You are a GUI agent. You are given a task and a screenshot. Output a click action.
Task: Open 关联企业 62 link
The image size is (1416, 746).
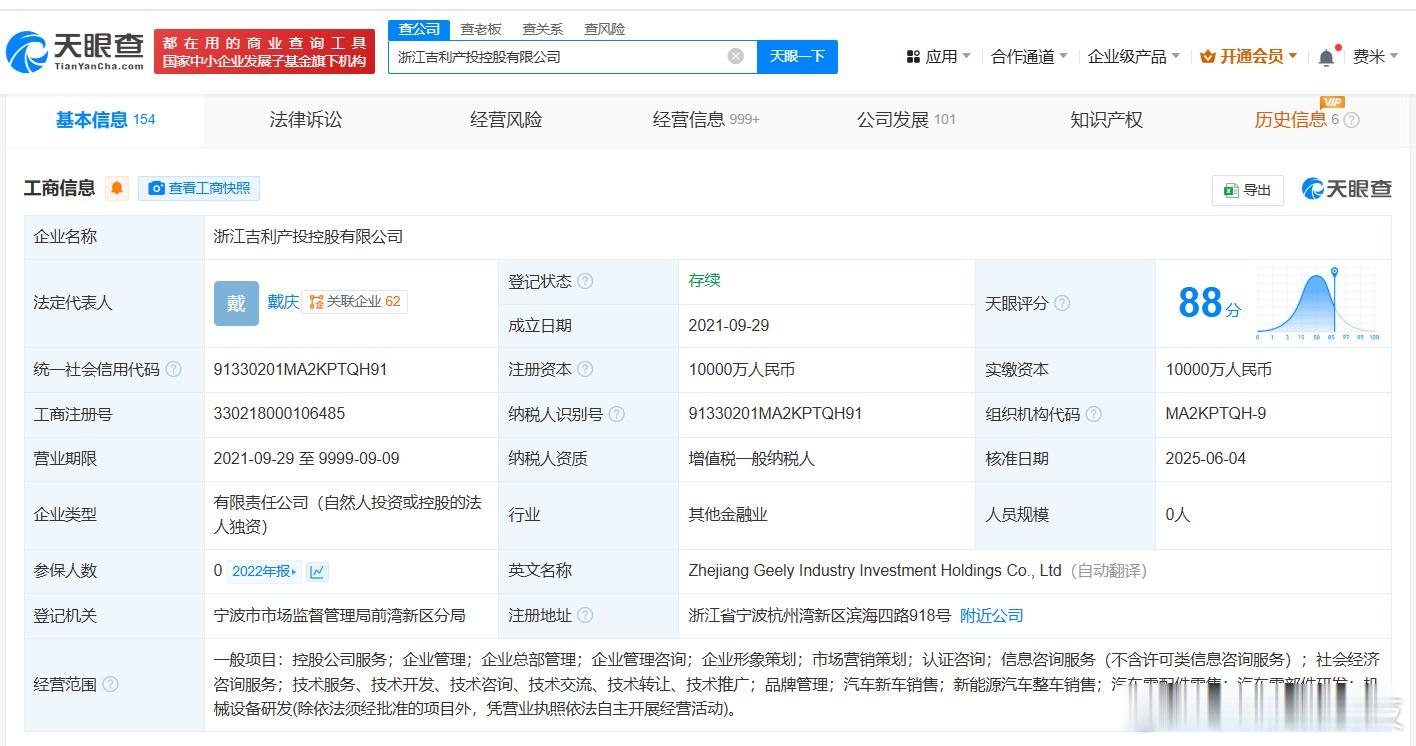click(x=354, y=302)
